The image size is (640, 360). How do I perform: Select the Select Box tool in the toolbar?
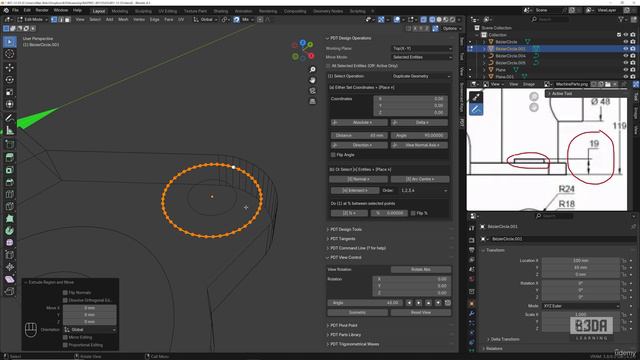pyautogui.click(x=9, y=42)
